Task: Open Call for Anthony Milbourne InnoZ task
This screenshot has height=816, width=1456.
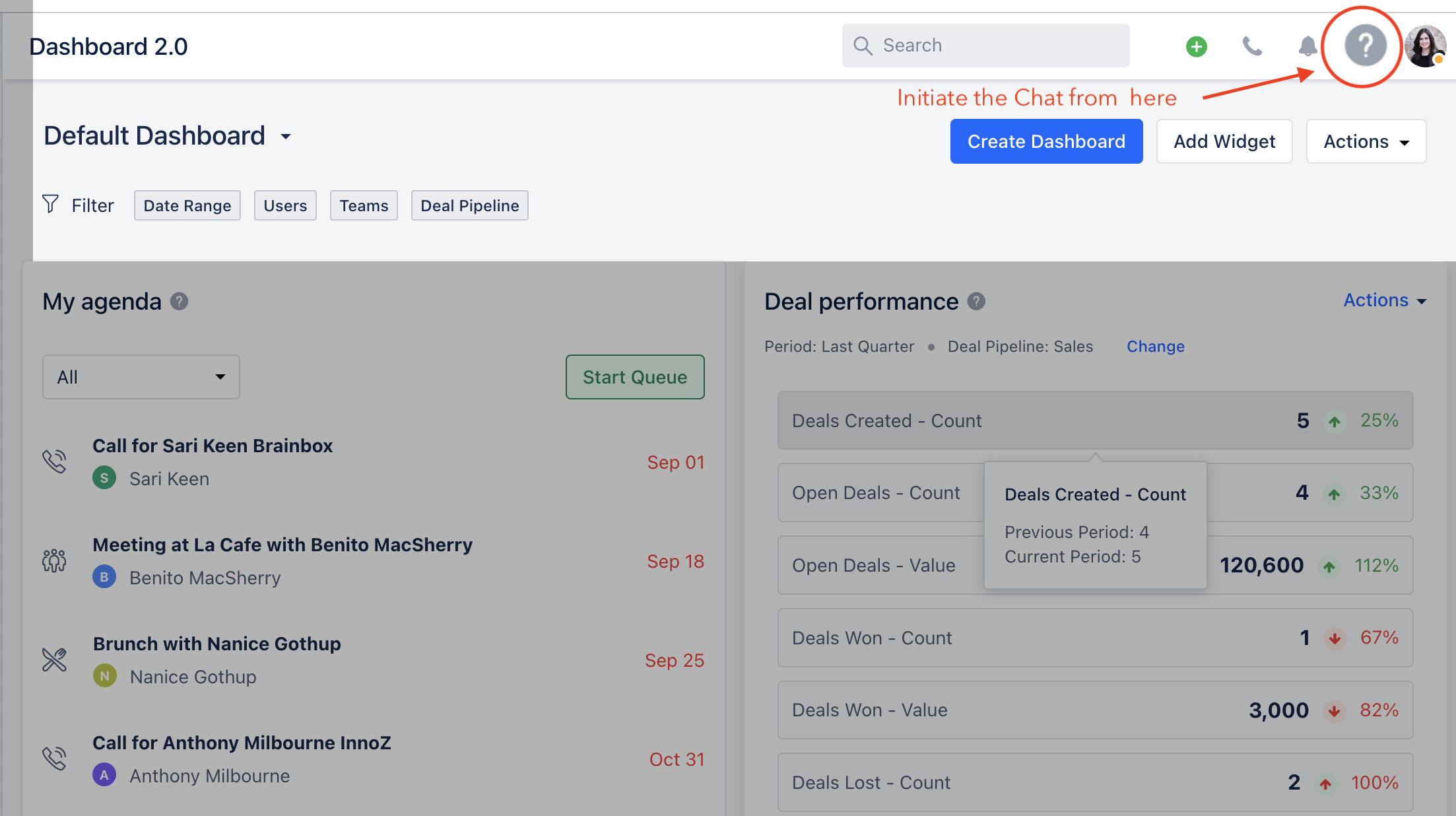Action: 242,743
